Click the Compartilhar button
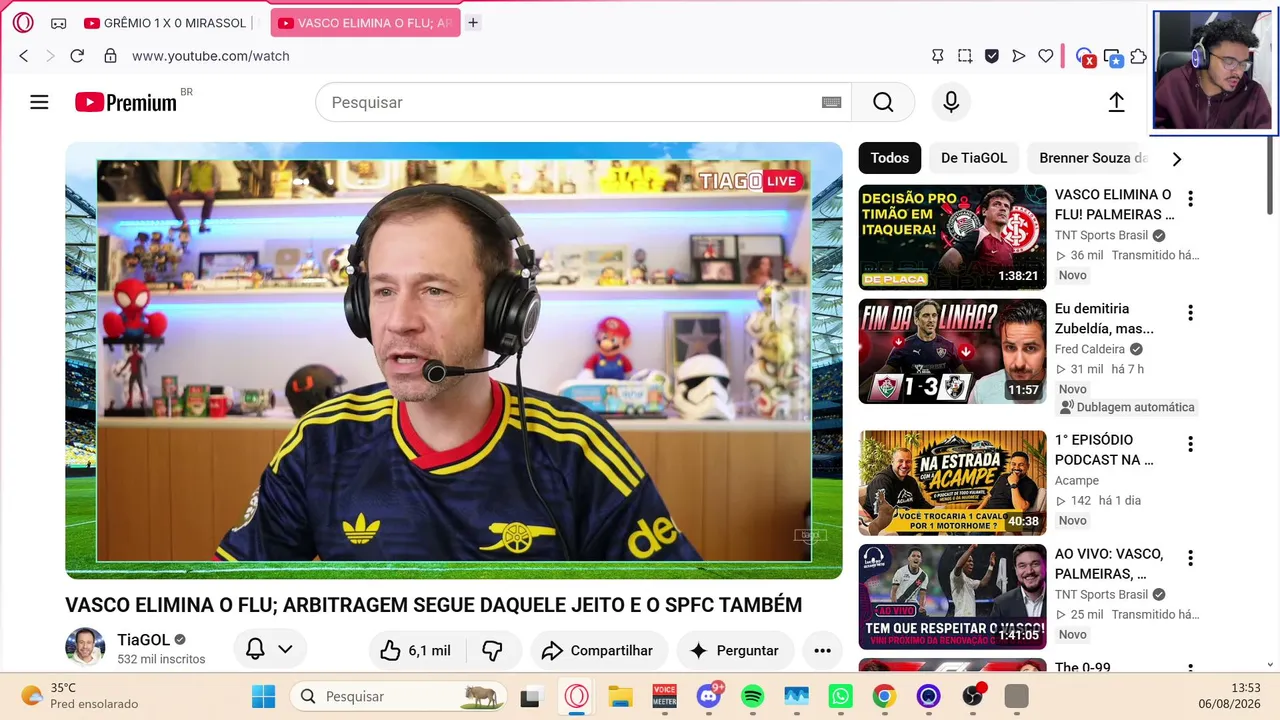This screenshot has height=720, width=1280. 598,650
